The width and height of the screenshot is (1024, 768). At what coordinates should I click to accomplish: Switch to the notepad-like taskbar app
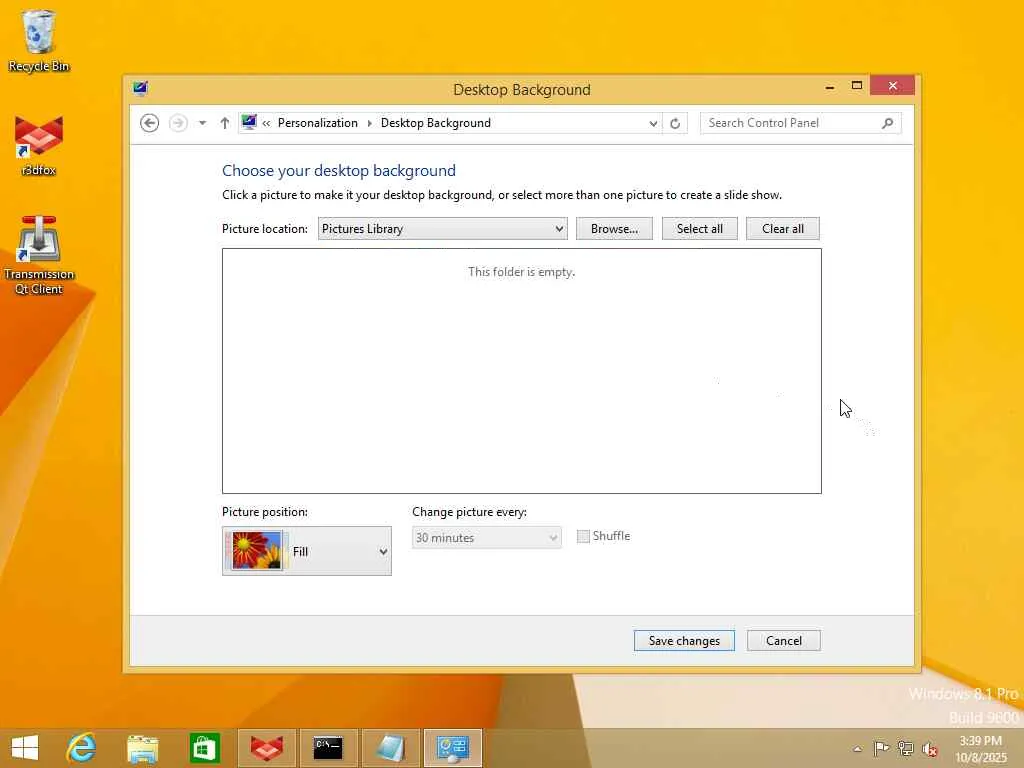[x=390, y=748]
